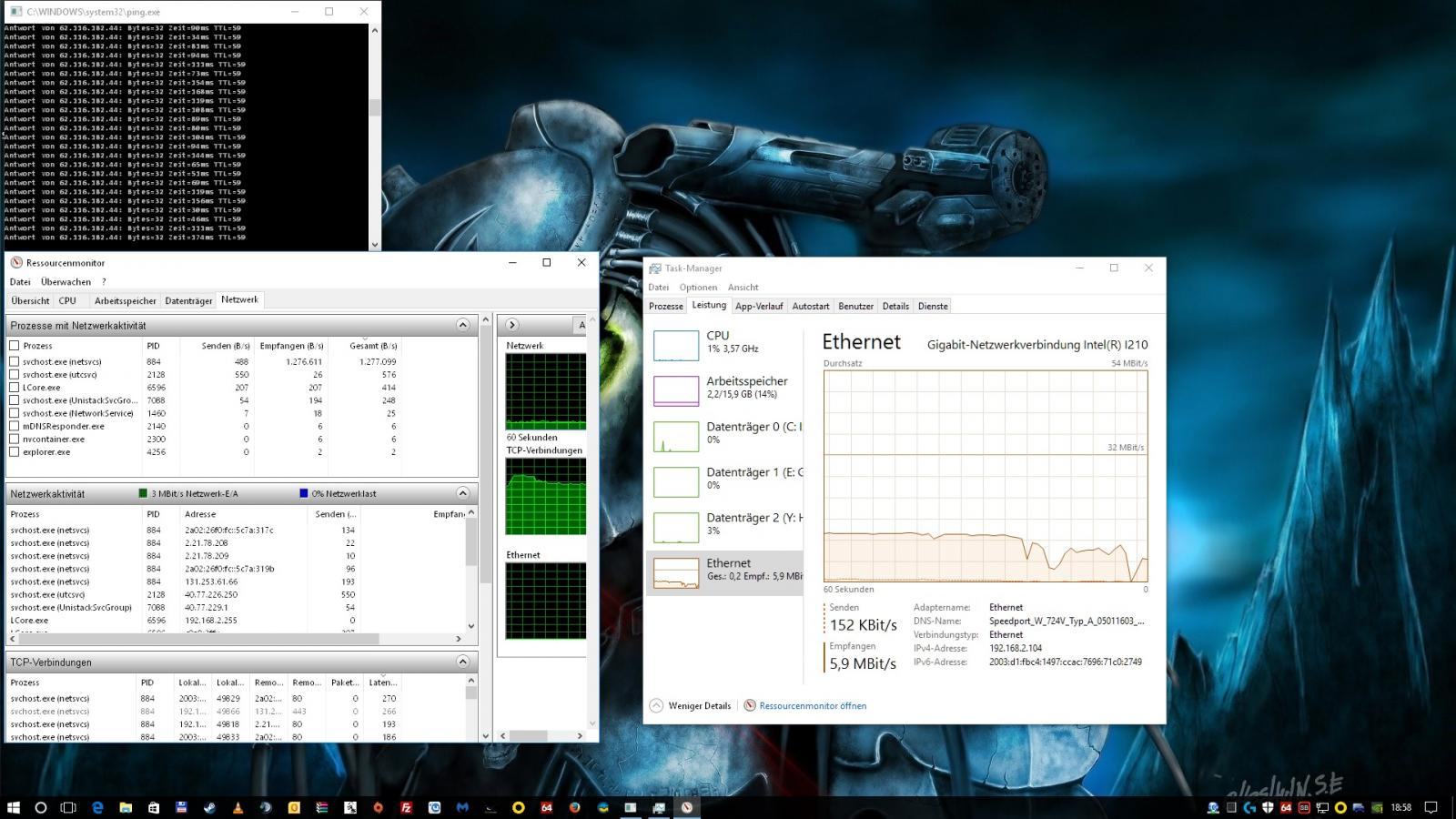Launch VLC media player from the taskbar
This screenshot has height=819, width=1456.
[238, 807]
